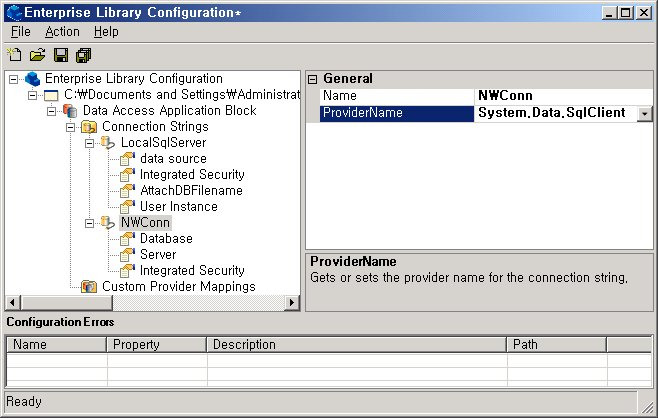Click the Connection Strings folder icon

pyautogui.click(x=89, y=127)
